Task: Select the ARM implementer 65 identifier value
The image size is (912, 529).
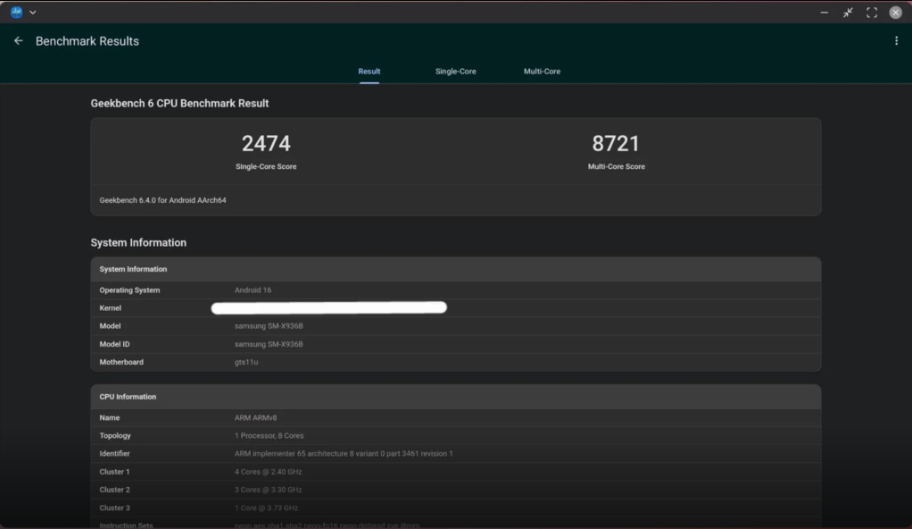Action: point(343,453)
